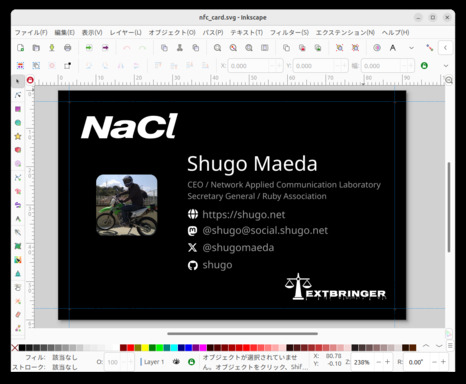Open Text and Font dialog icon
Screen dimensions: 466x384
(x=393, y=48)
